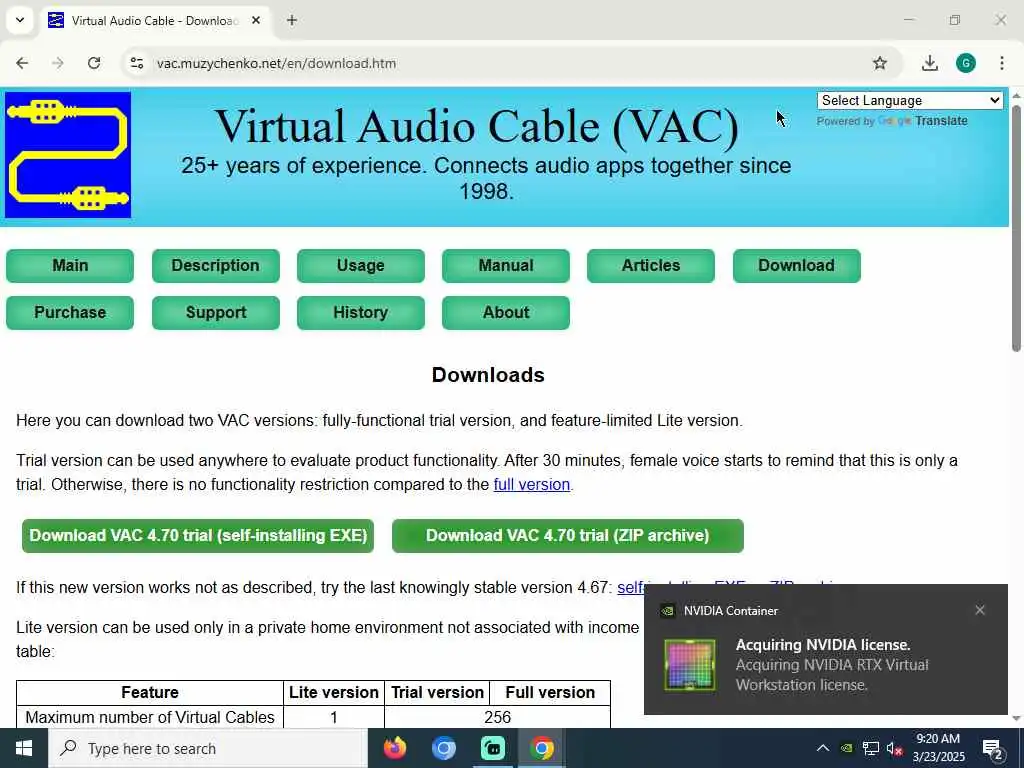
Task: Click the page vertical scrollbar thumb
Action: (x=1016, y=229)
